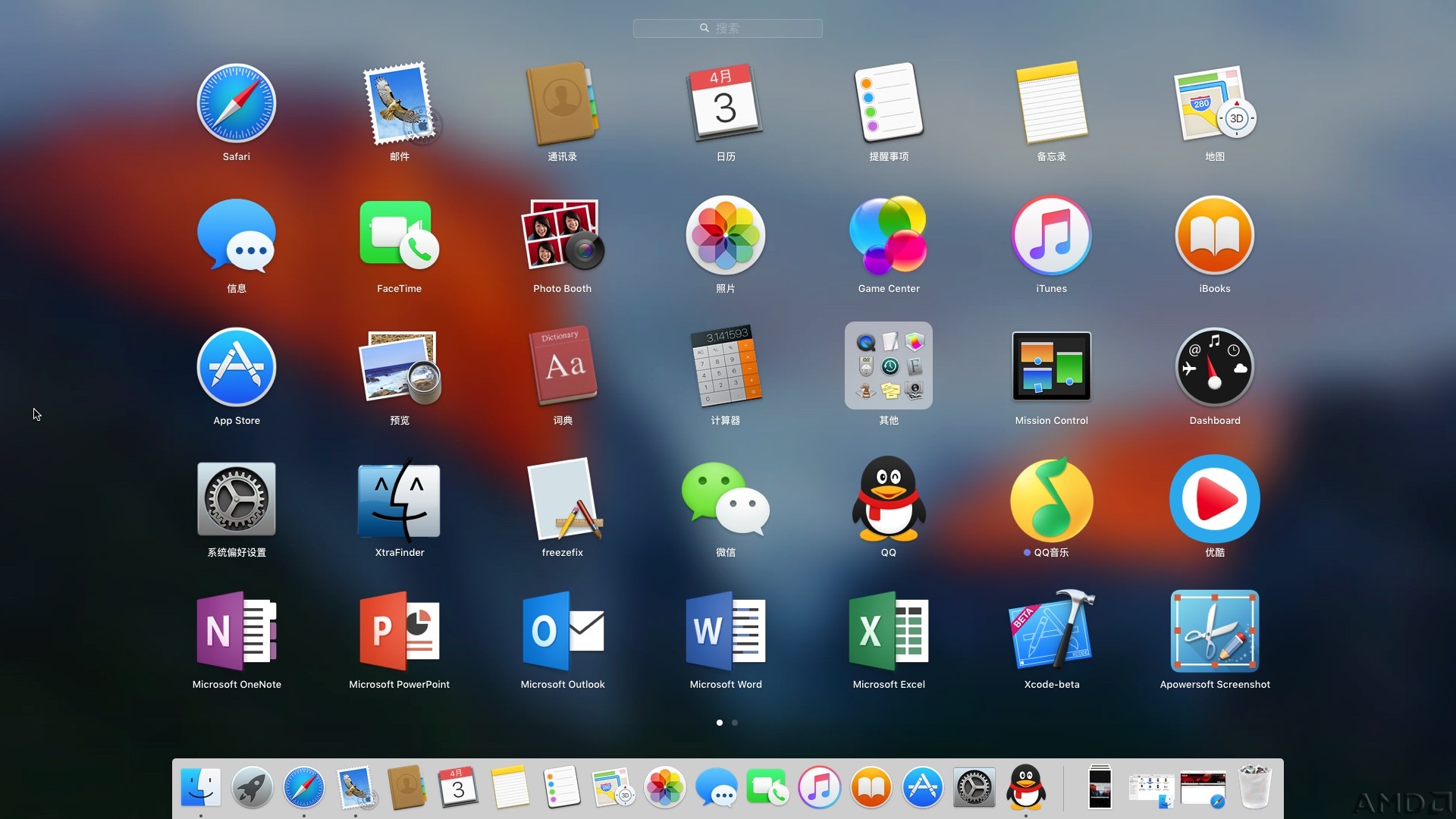The height and width of the screenshot is (819, 1456).
Task: Launch Microsoft OneNote
Action: click(236, 631)
